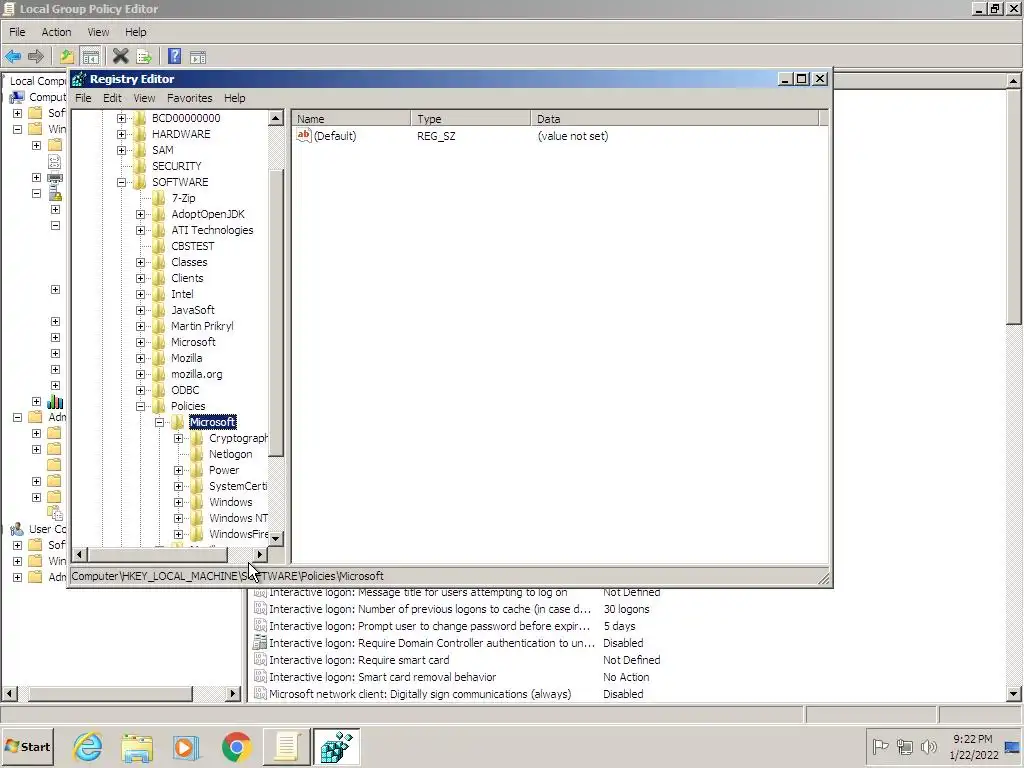Open Group Policy Editor File menu

point(17,32)
